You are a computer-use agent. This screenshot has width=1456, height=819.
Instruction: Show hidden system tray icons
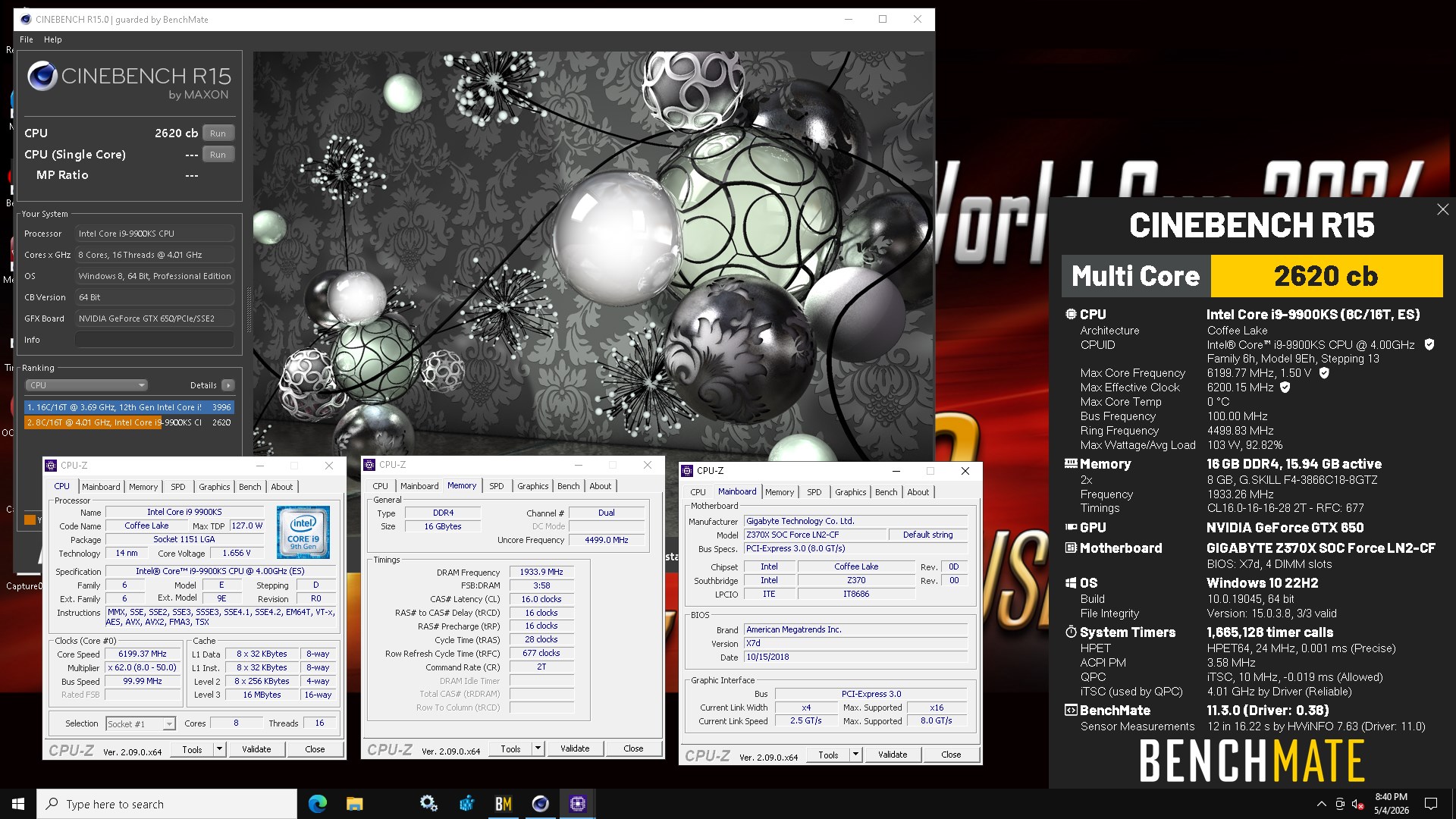pos(1321,804)
